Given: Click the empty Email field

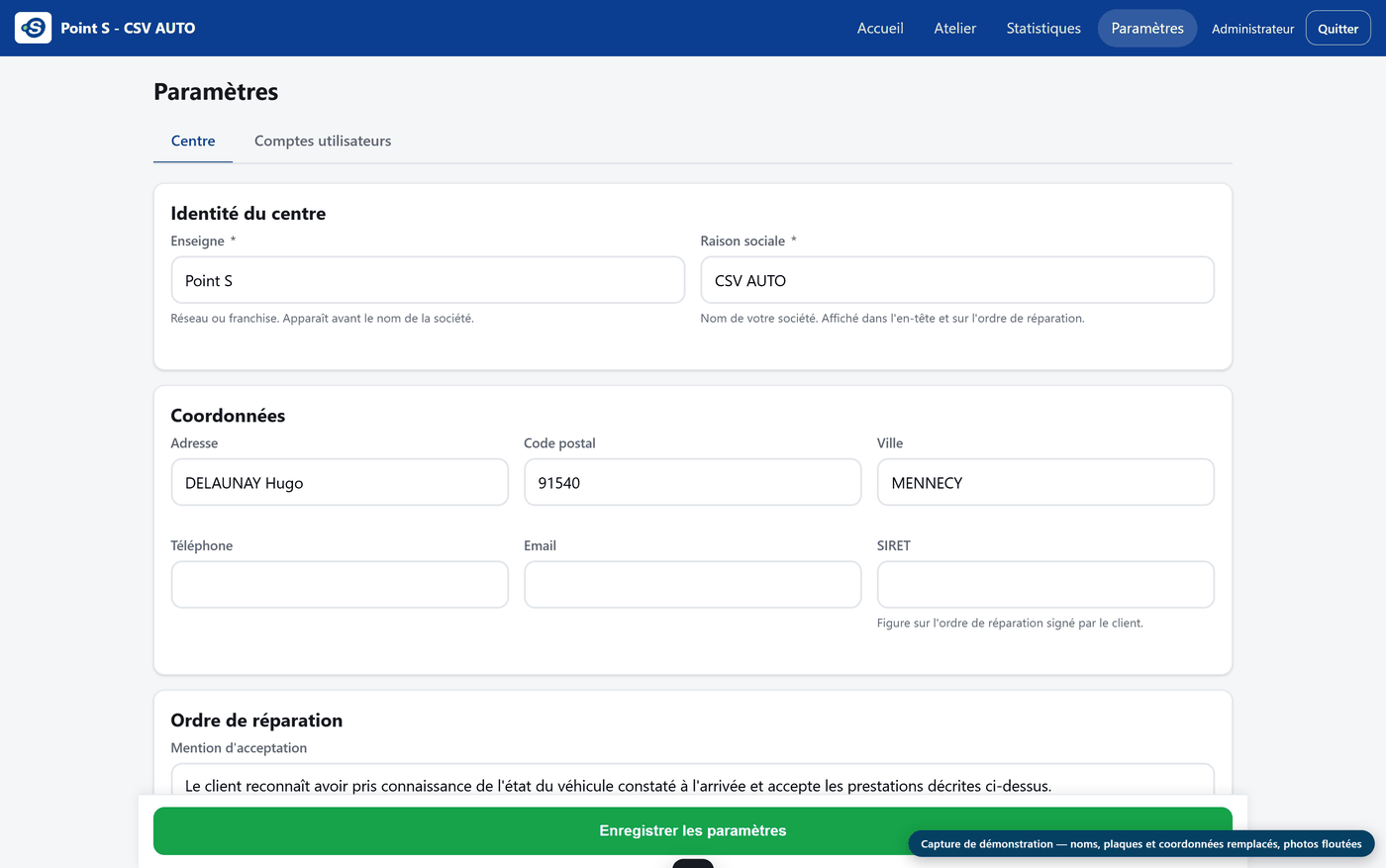Looking at the screenshot, I should tap(693, 585).
